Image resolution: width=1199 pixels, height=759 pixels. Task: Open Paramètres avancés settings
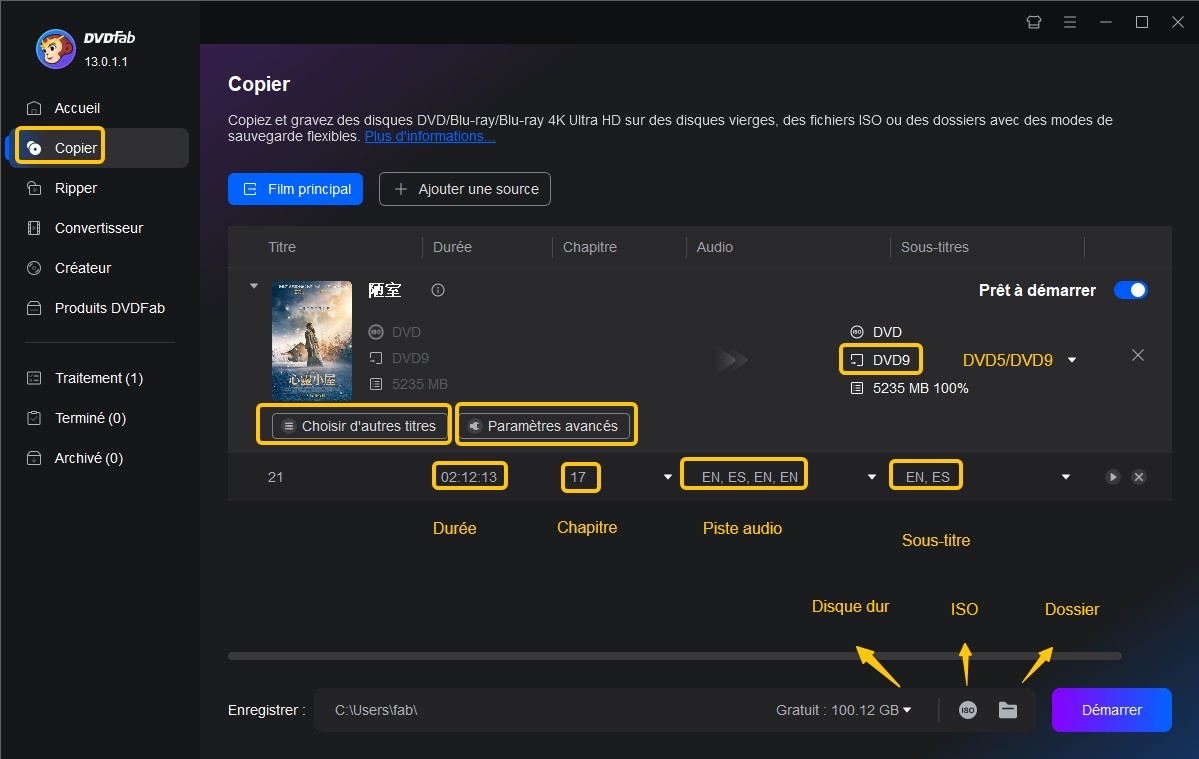[x=544, y=426]
